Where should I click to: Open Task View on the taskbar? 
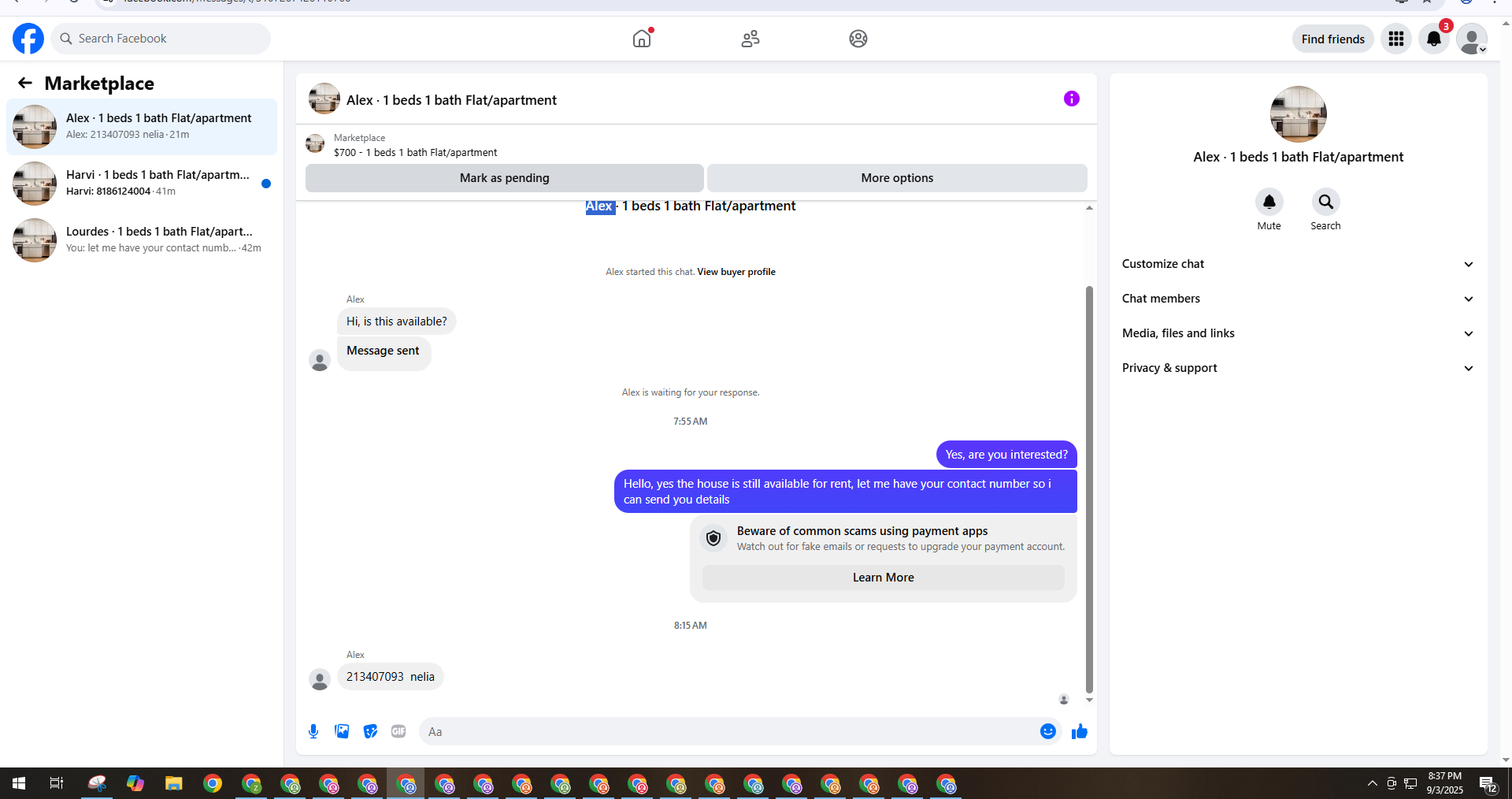click(x=57, y=783)
